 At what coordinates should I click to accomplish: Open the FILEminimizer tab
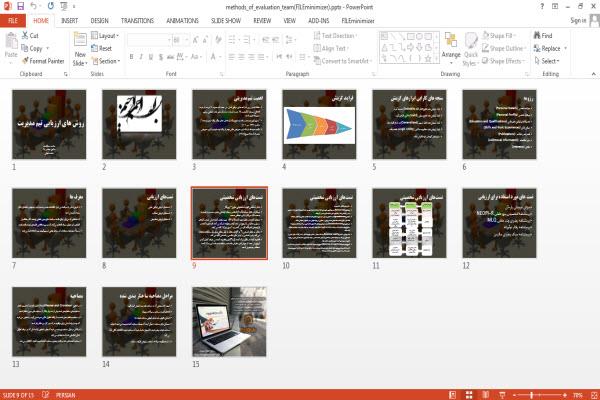358,21
